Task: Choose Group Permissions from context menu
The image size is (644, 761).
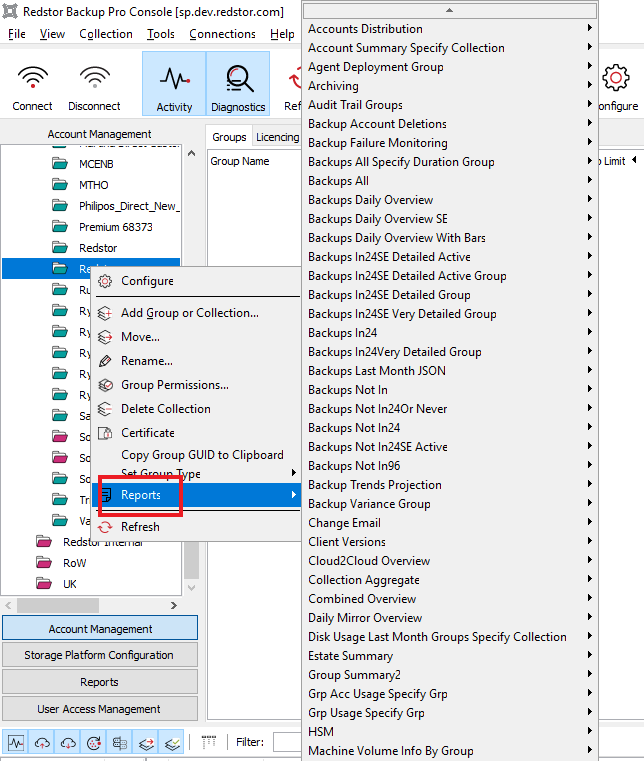Action: [x=196, y=385]
